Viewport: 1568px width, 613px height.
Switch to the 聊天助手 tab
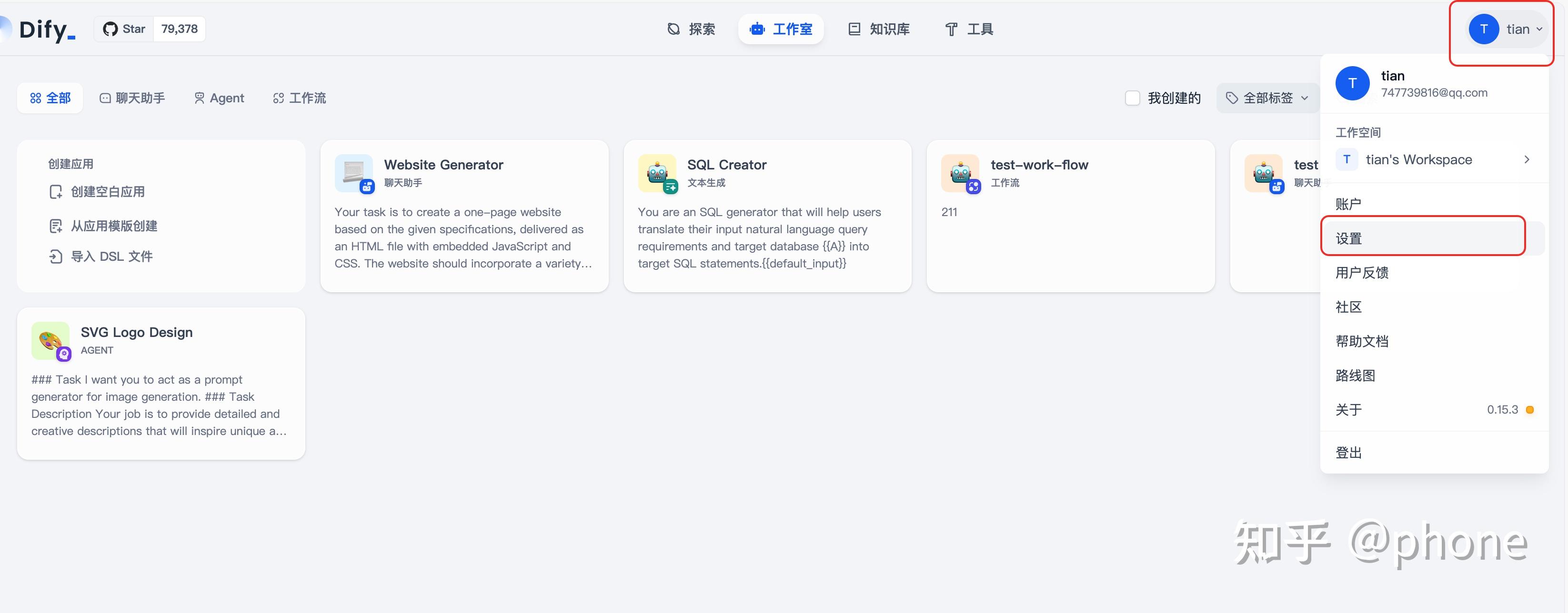pyautogui.click(x=133, y=98)
